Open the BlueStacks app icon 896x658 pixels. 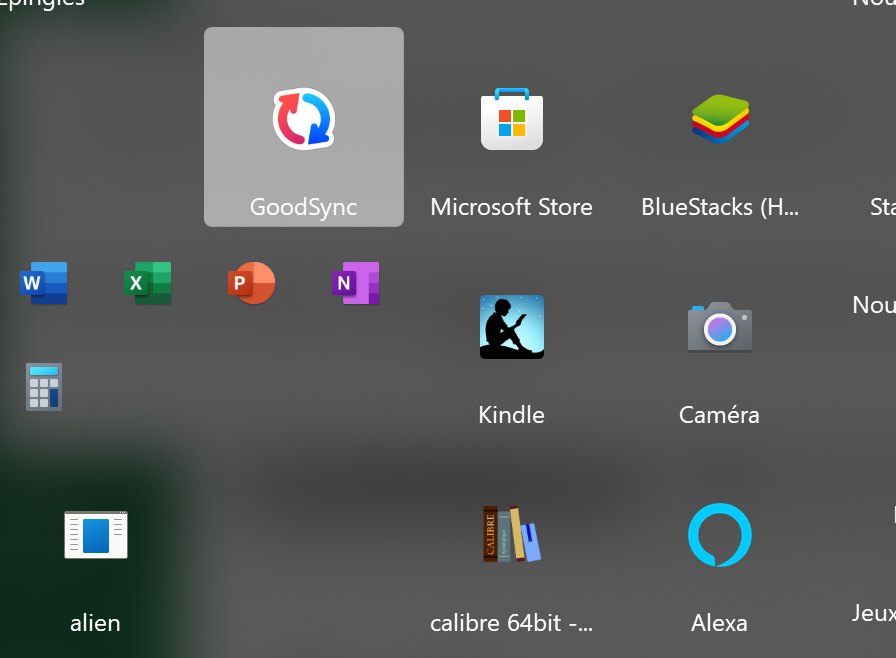[720, 119]
